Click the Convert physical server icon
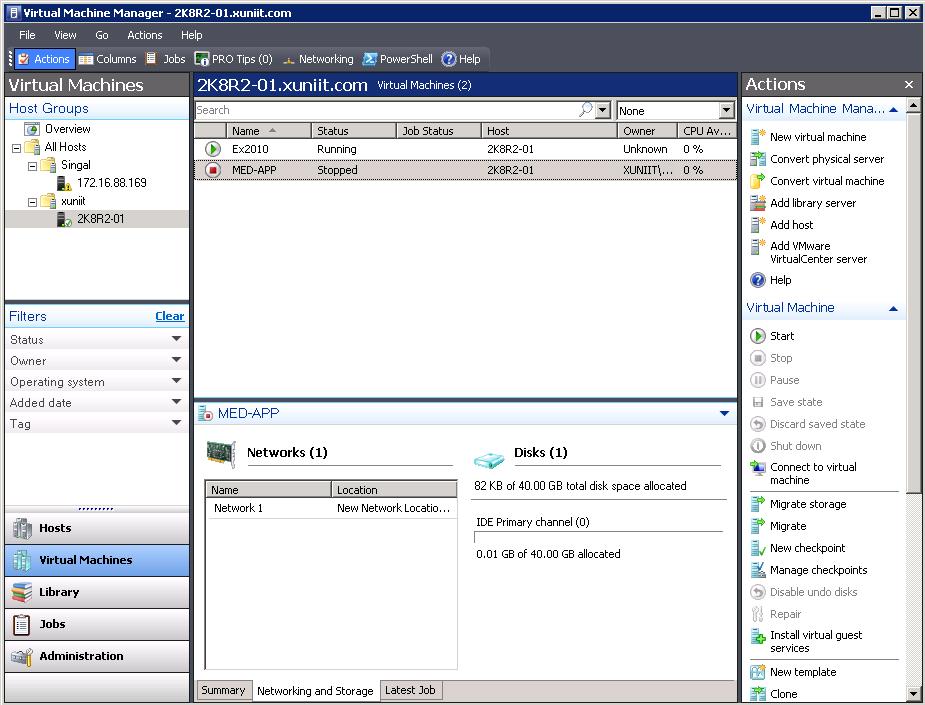The width and height of the screenshot is (925, 705). click(x=757, y=159)
